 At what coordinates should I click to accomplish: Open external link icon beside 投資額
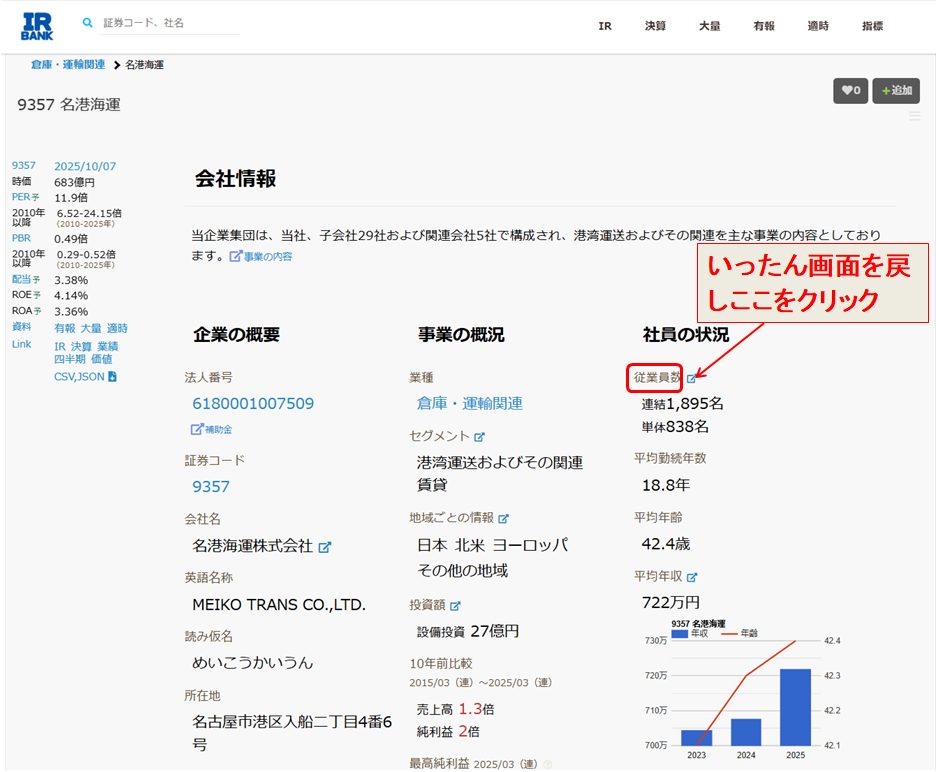455,606
